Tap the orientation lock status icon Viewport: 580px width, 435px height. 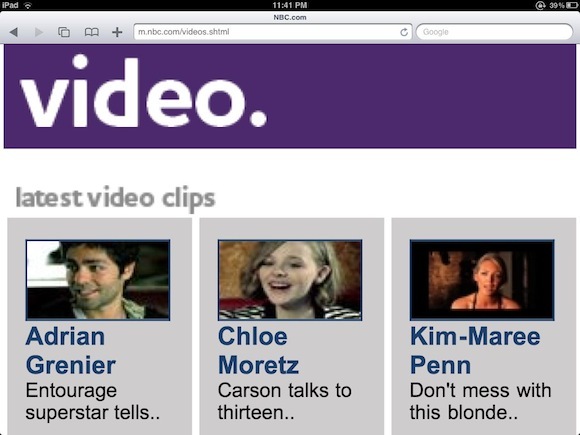[540, 5]
